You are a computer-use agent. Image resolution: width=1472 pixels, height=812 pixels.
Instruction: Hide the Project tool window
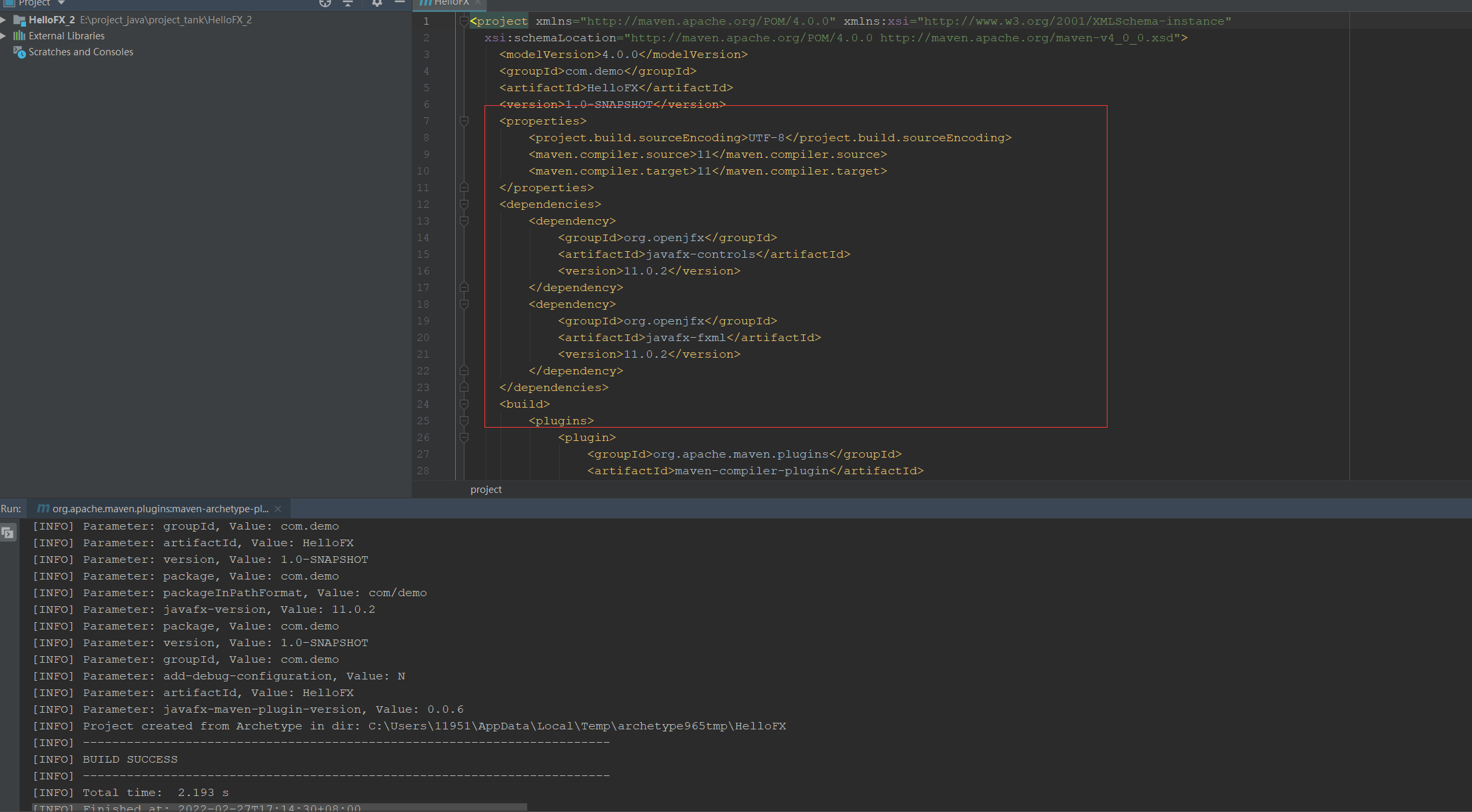click(x=400, y=3)
